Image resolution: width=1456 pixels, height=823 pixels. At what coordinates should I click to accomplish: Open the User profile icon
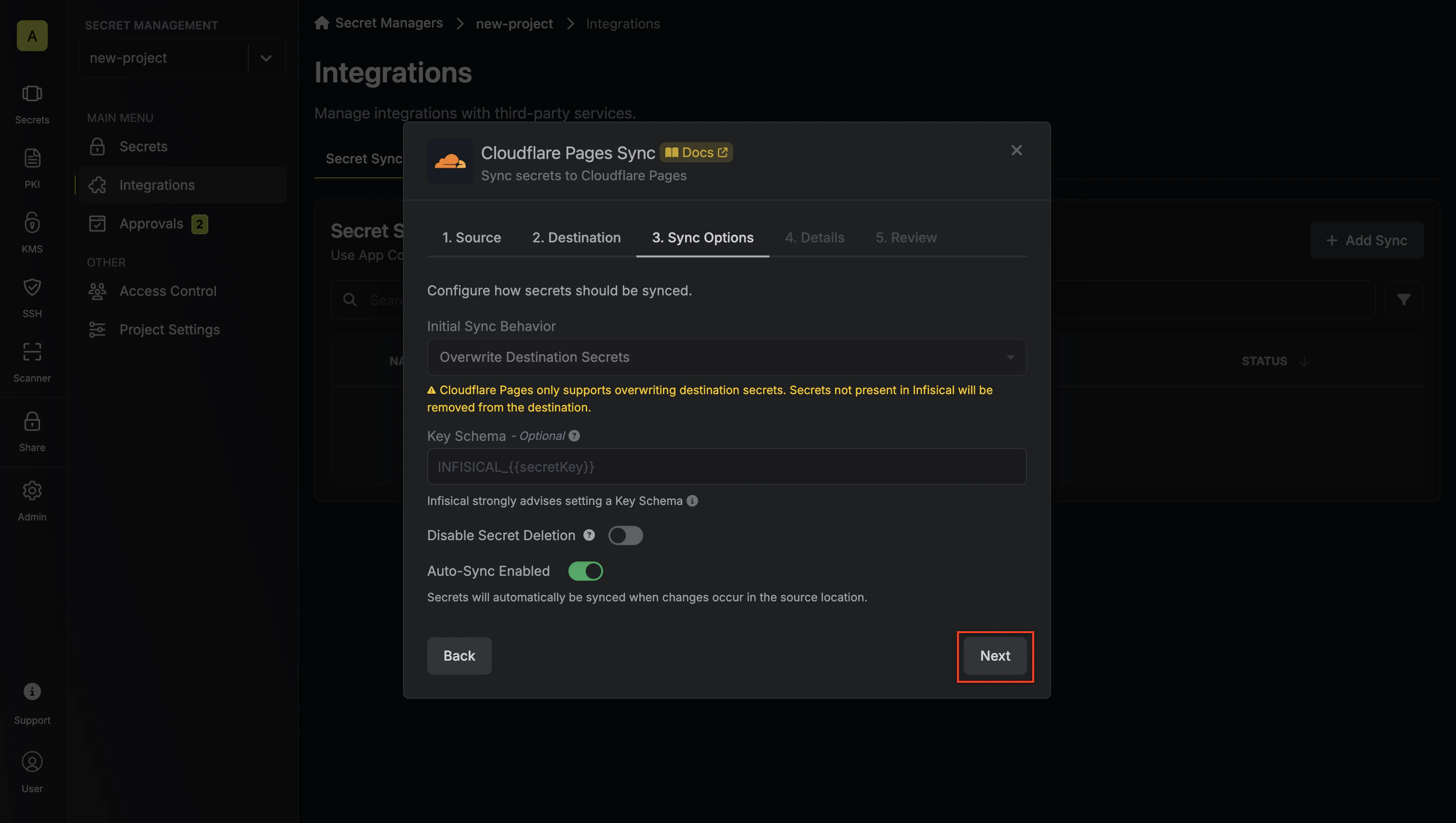click(32, 761)
